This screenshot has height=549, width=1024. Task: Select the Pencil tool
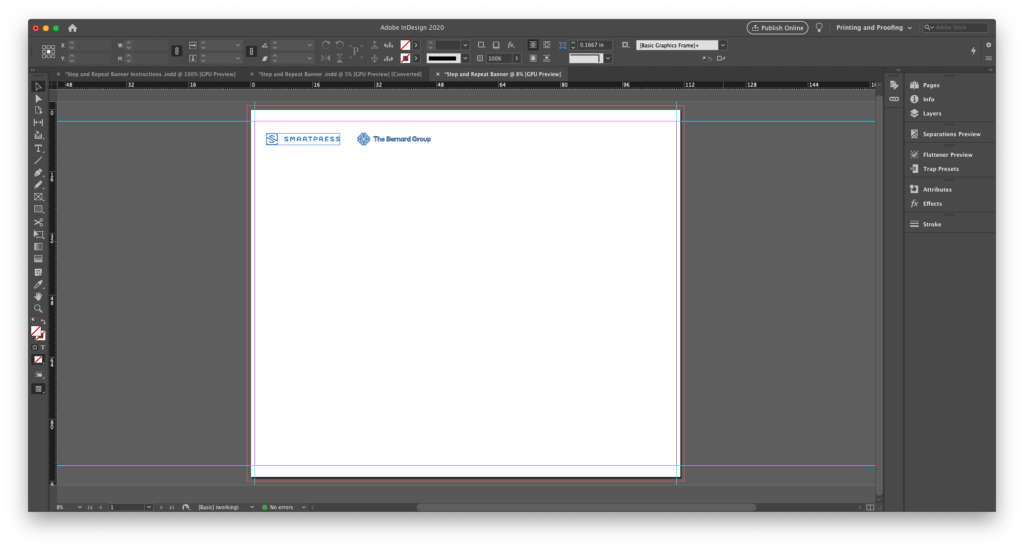coord(38,185)
